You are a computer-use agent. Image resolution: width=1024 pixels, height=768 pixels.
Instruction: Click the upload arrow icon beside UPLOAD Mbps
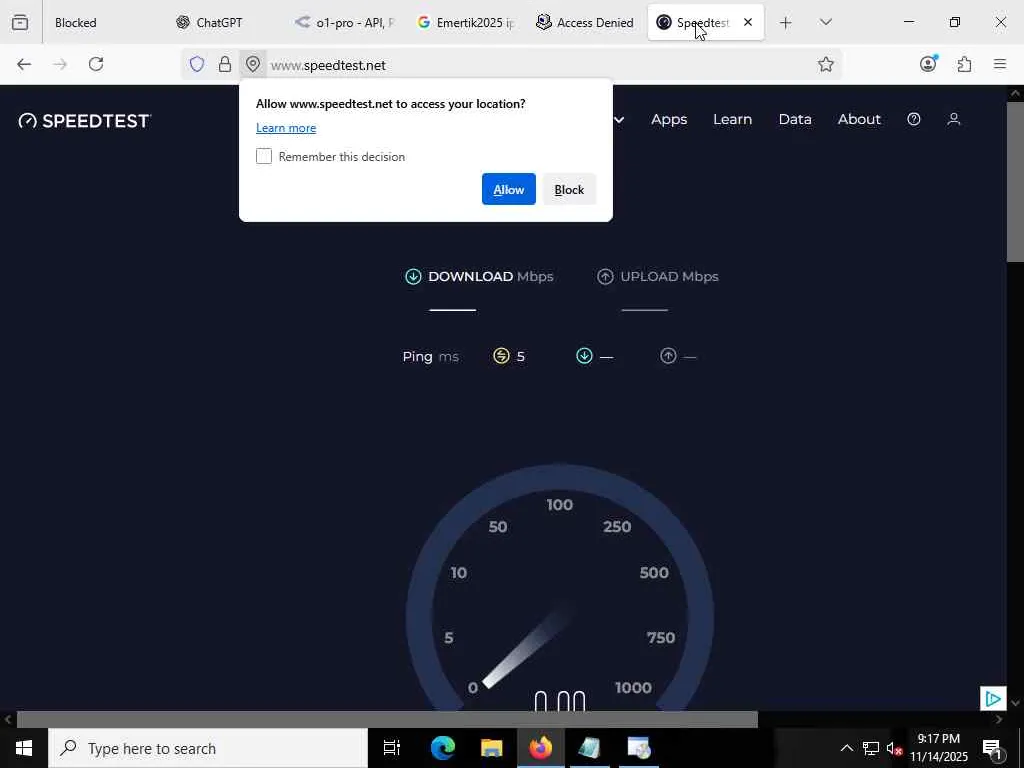pyautogui.click(x=605, y=277)
